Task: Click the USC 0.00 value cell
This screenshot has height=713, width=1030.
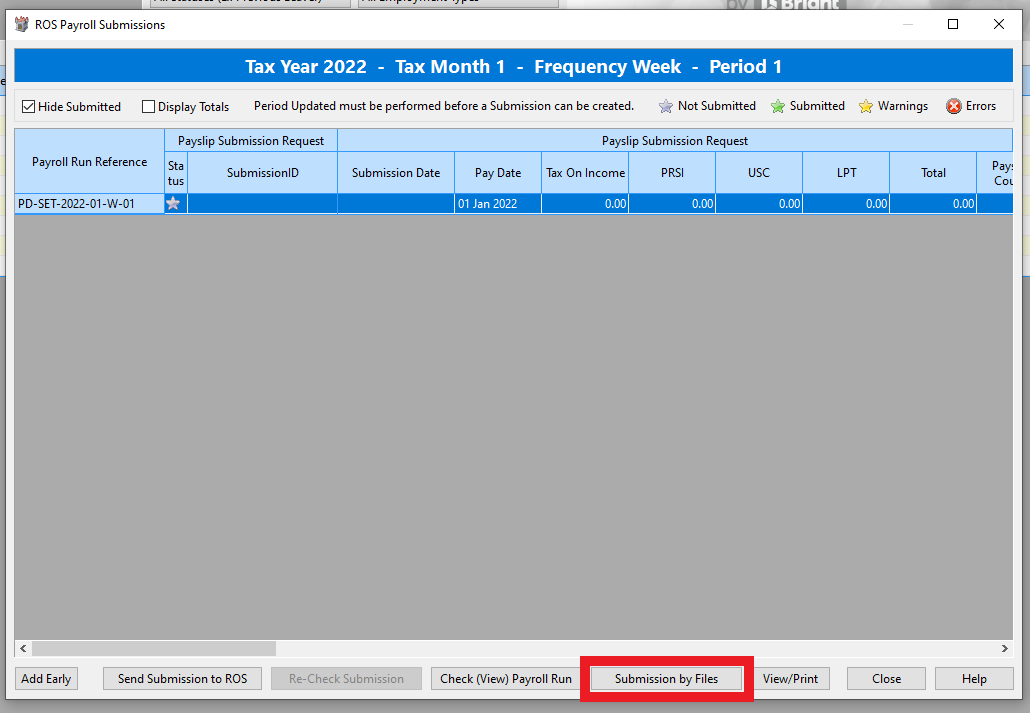Action: click(759, 204)
